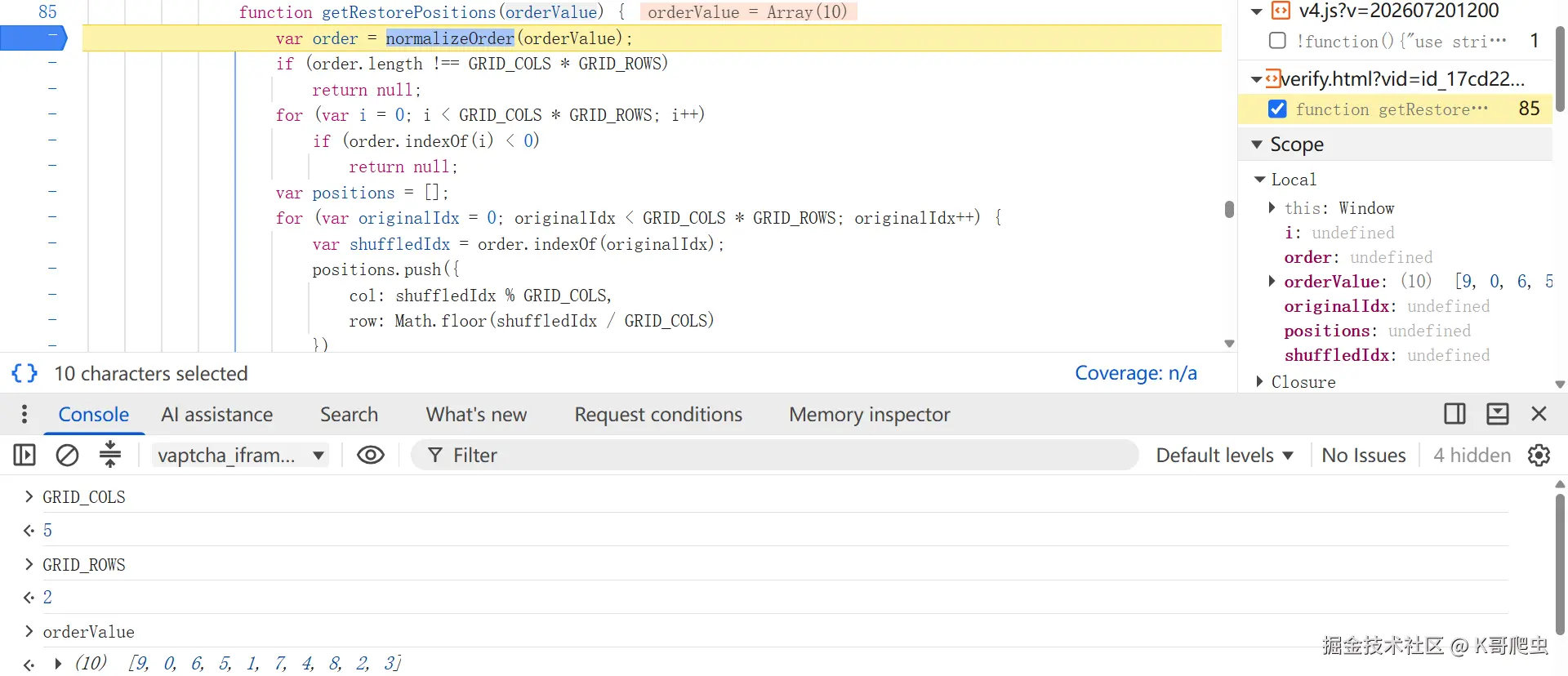Screen dimensions: 1568x676
Task: Click the 4 hidden messages label
Action: pyautogui.click(x=1472, y=455)
